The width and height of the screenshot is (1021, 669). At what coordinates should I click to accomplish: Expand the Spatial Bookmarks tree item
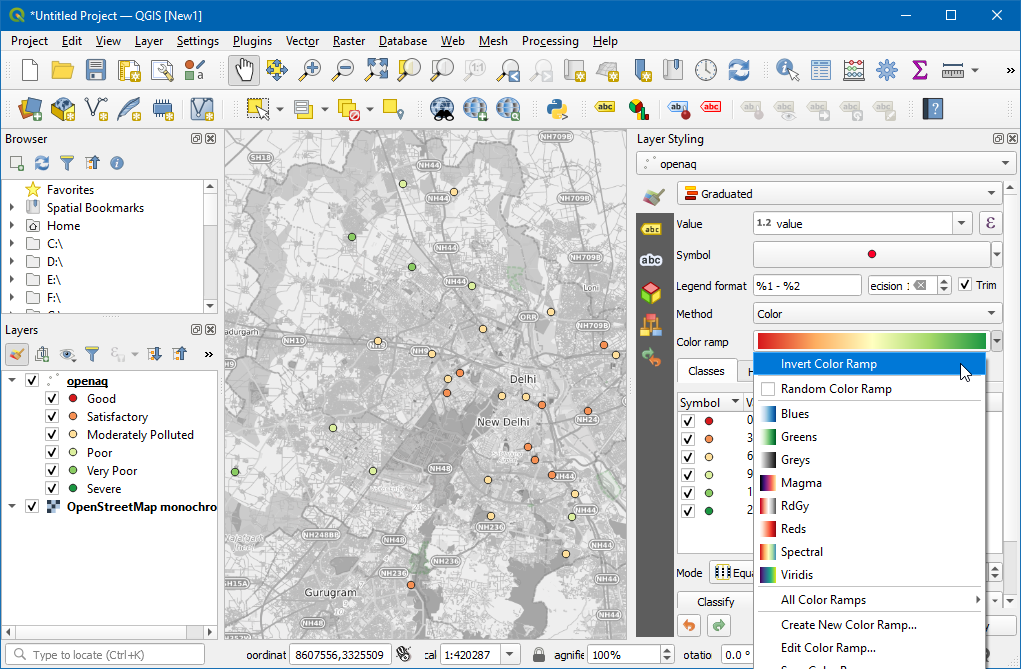12,208
